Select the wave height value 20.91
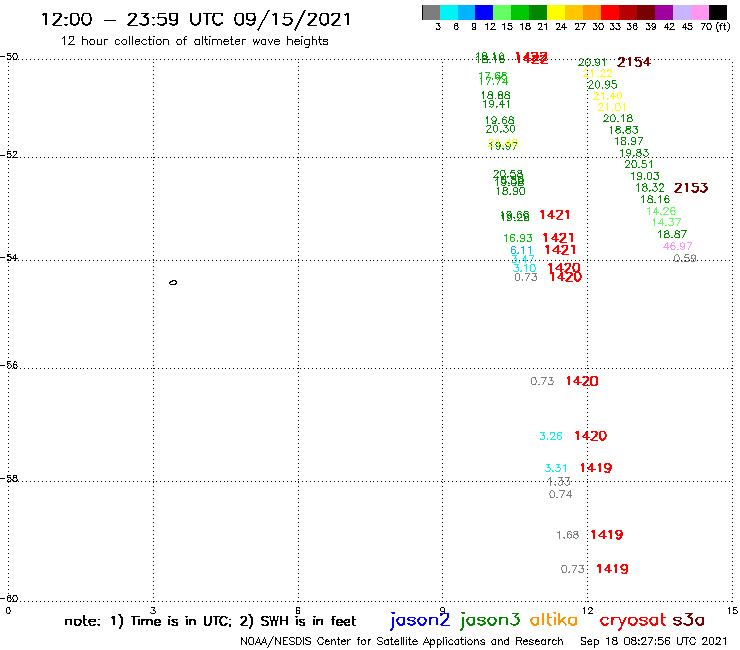 tap(592, 62)
